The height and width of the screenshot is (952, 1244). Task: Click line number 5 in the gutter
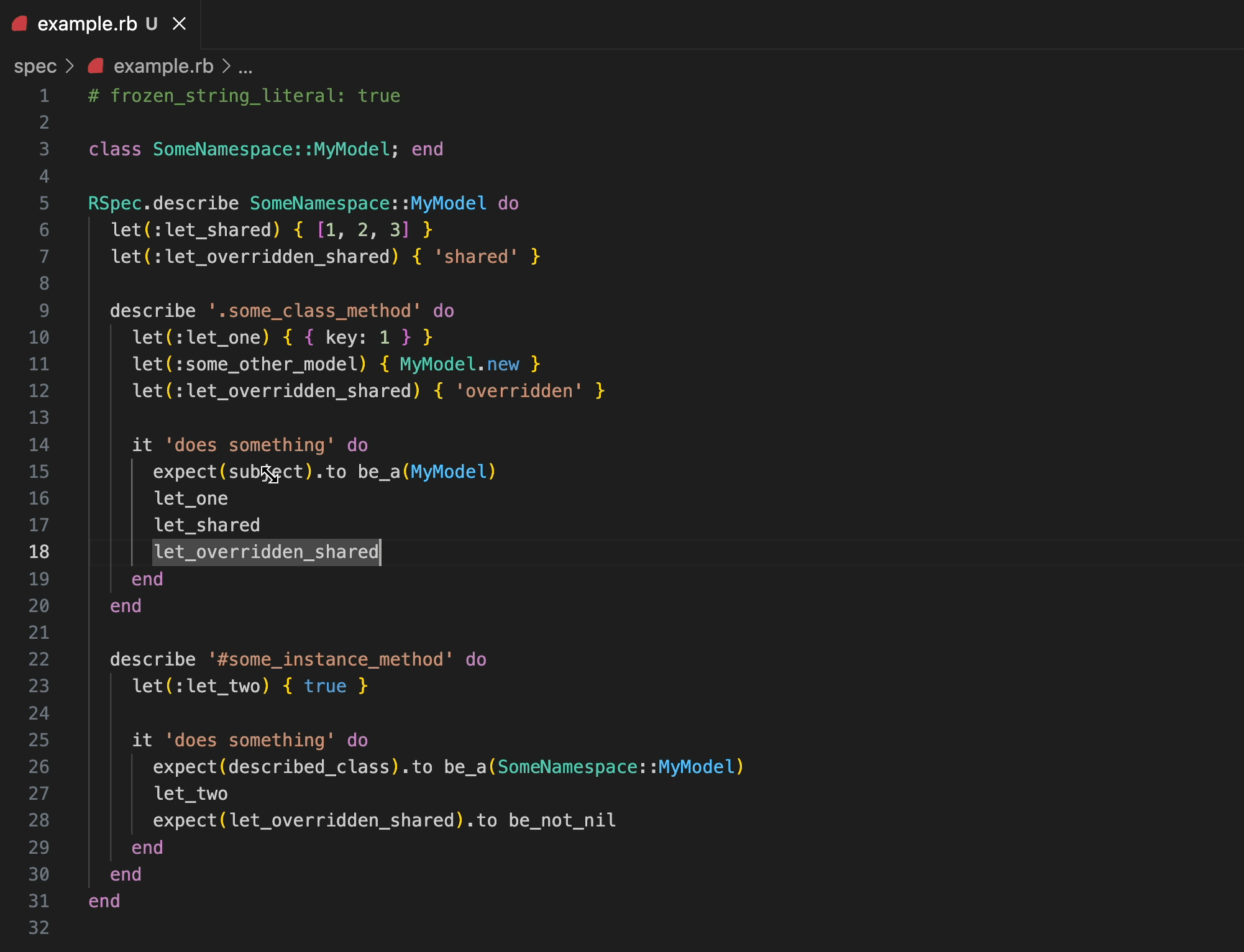(x=43, y=203)
